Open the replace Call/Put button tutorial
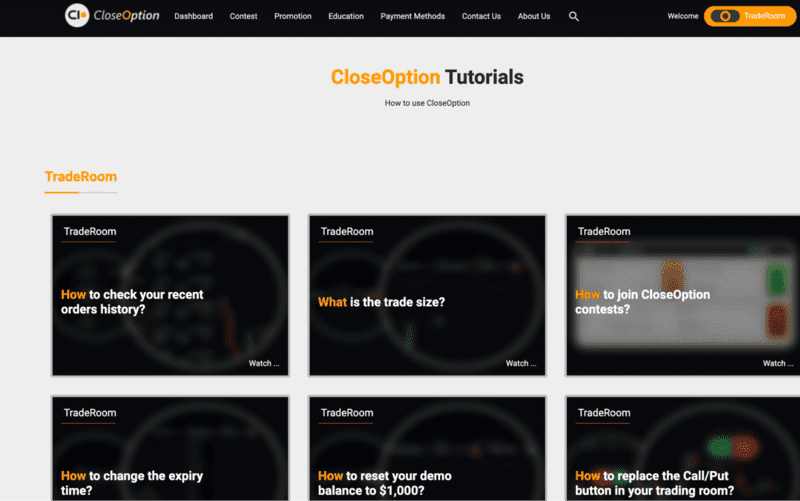 (683, 448)
